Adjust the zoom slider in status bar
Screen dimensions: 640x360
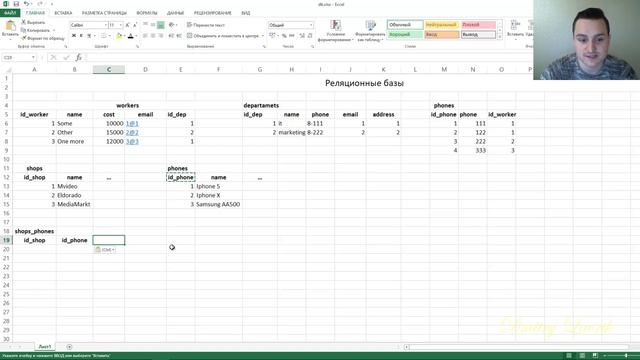(626, 356)
